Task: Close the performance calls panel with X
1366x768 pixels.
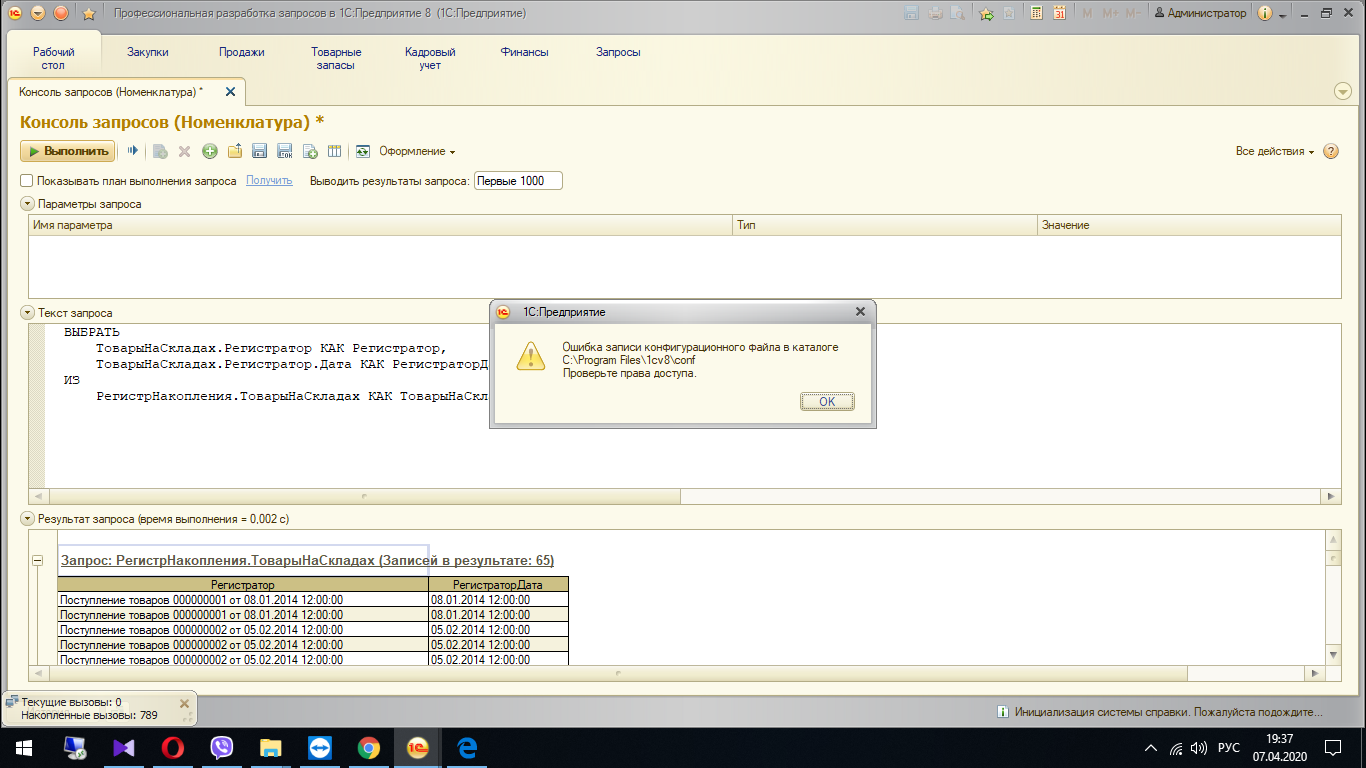Action: [x=184, y=704]
